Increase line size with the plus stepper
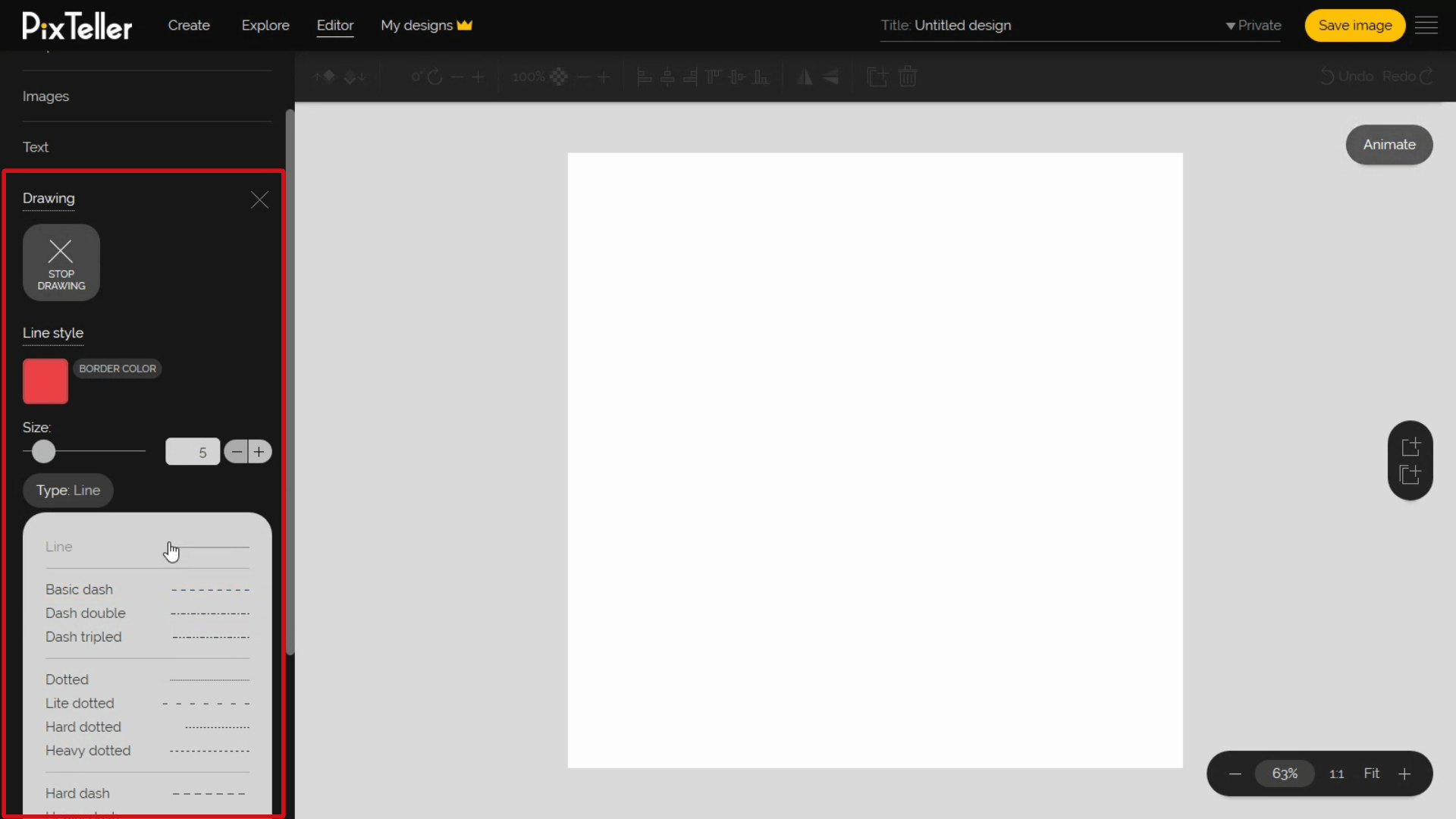 [259, 452]
